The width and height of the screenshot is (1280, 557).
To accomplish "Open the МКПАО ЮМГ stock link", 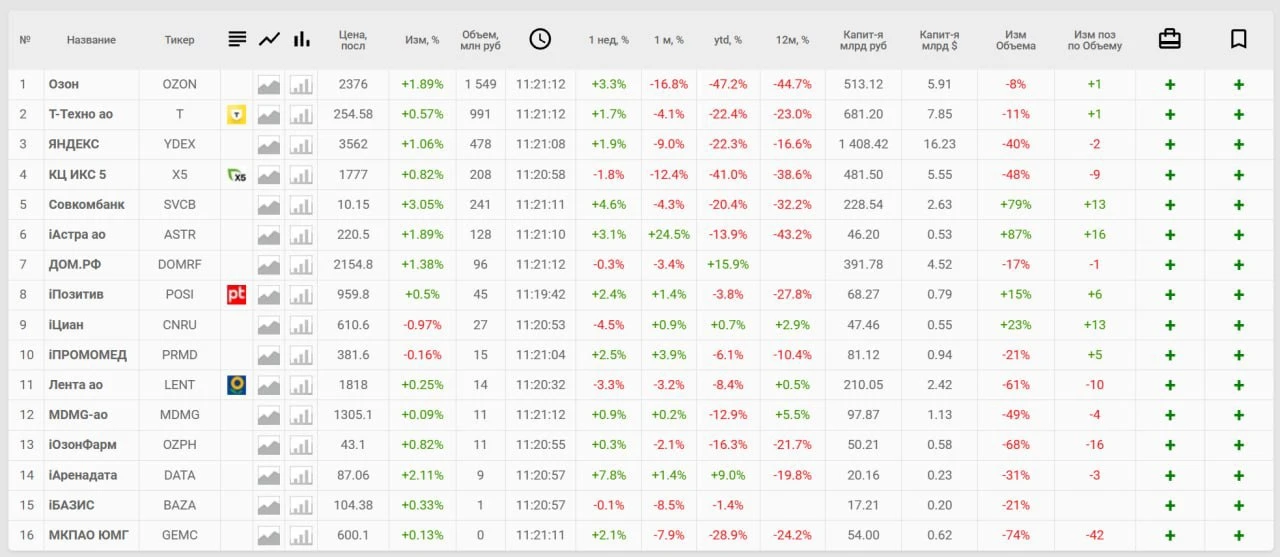I will [88, 535].
